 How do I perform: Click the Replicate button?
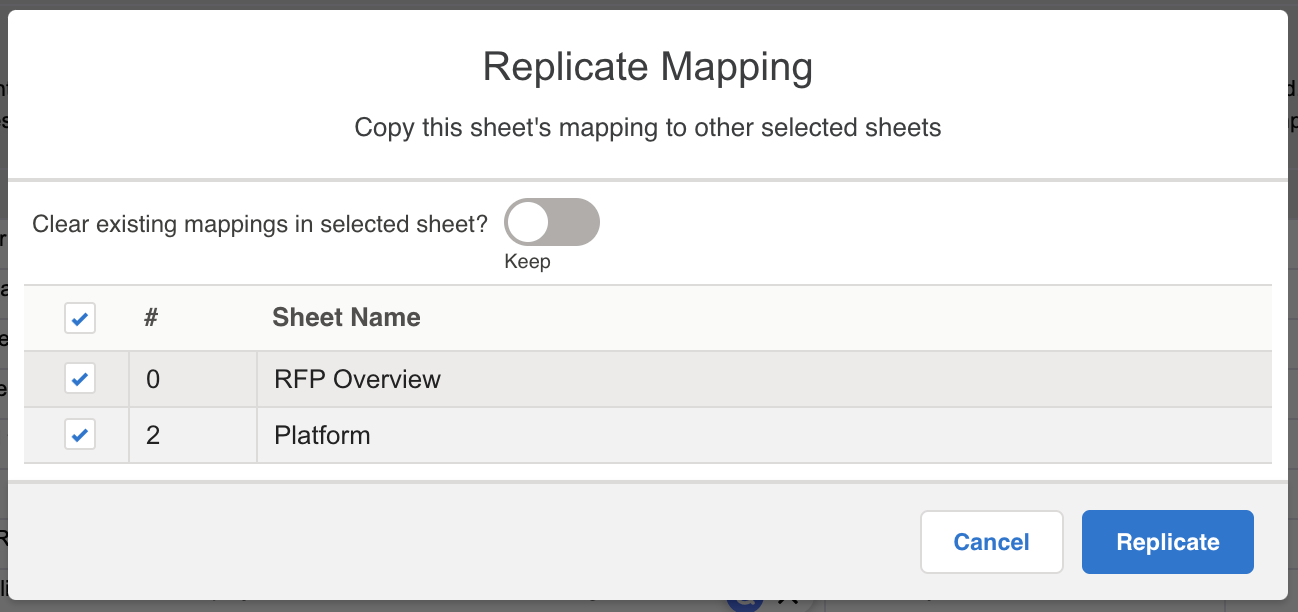(x=1167, y=542)
